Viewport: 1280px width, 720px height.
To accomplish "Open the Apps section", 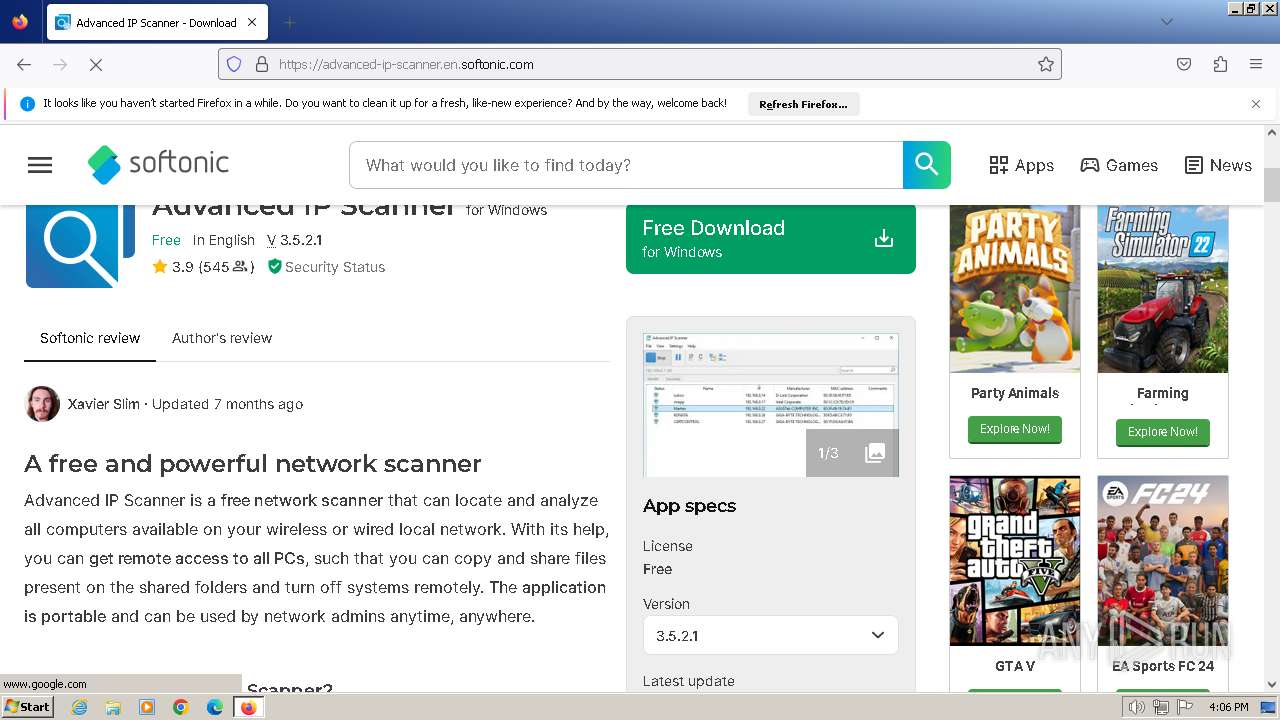I will pyautogui.click(x=1021, y=165).
